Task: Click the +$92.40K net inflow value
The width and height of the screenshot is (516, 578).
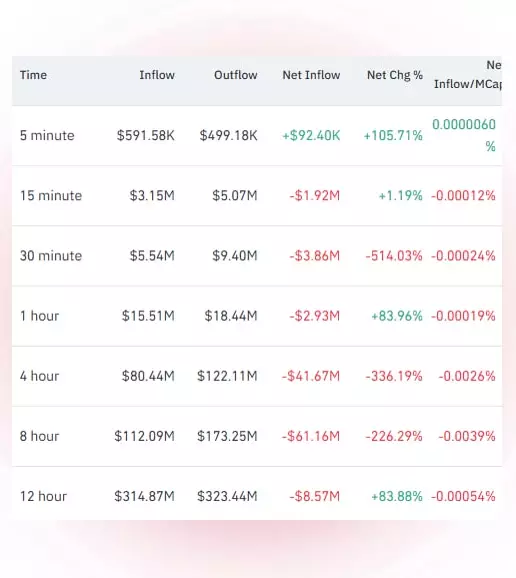Action: 311,136
